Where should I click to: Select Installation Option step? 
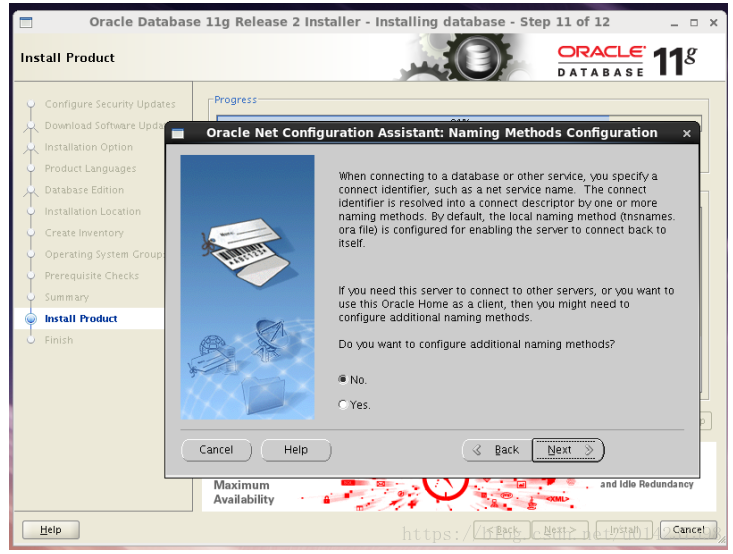pos(88,147)
